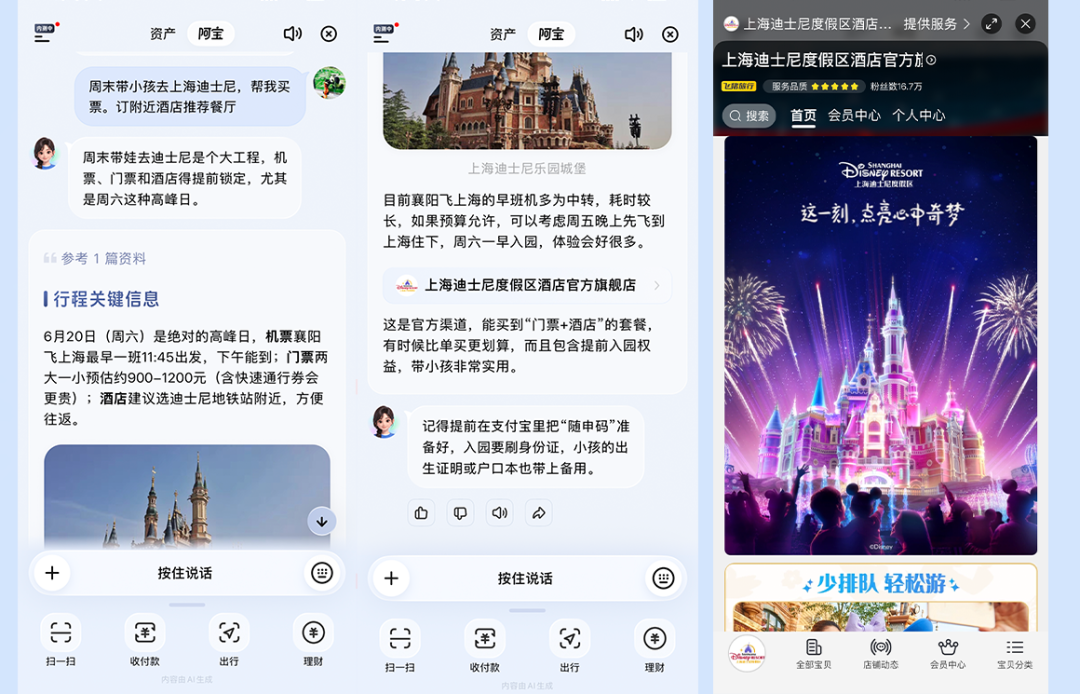Open the 参考 1 篇资料 reference link
The image size is (1080, 694).
(x=95, y=259)
